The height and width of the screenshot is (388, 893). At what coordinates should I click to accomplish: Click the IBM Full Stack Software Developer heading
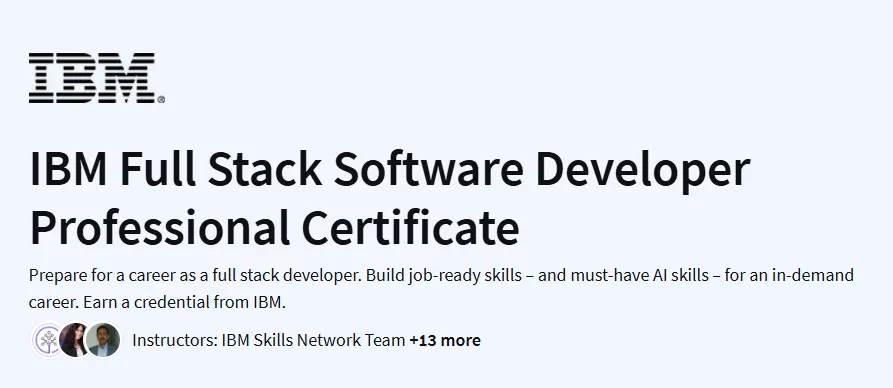390,169
